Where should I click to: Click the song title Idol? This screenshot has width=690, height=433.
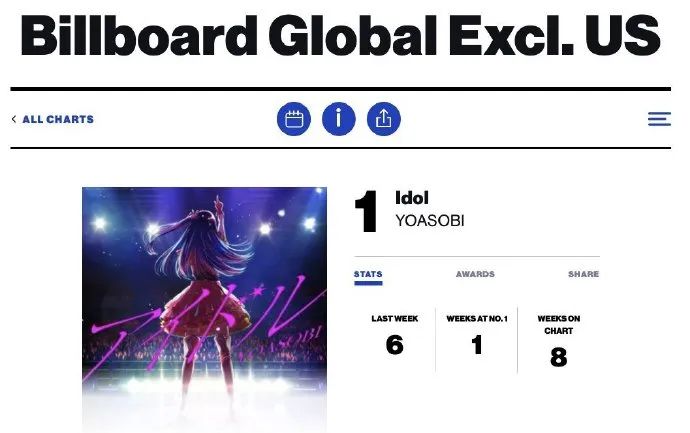411,199
